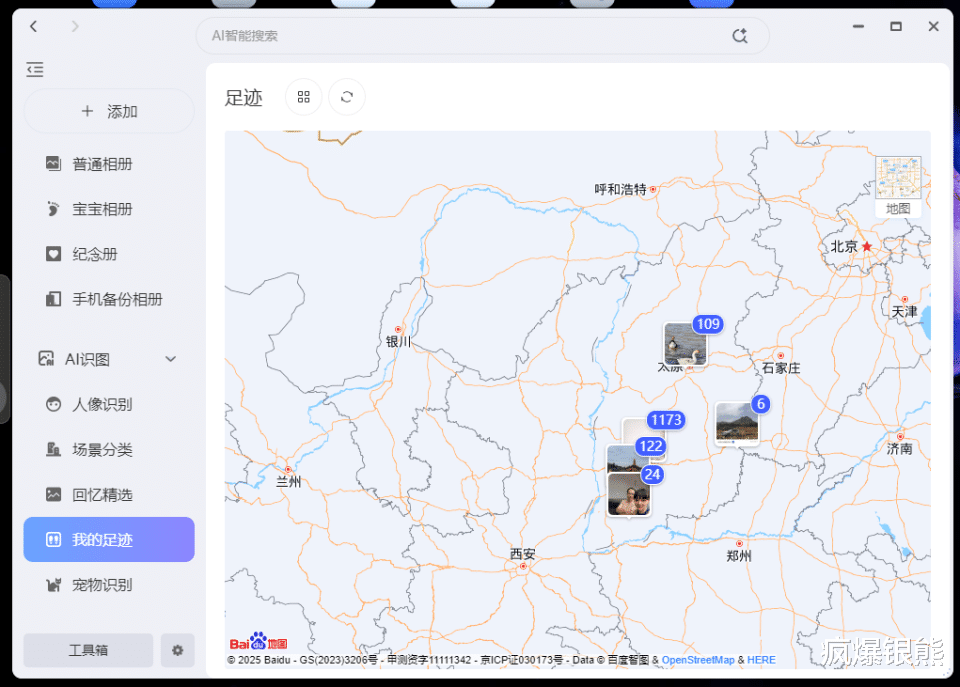
Task: Open the photo cluster labeled 1173
Action: (x=666, y=420)
